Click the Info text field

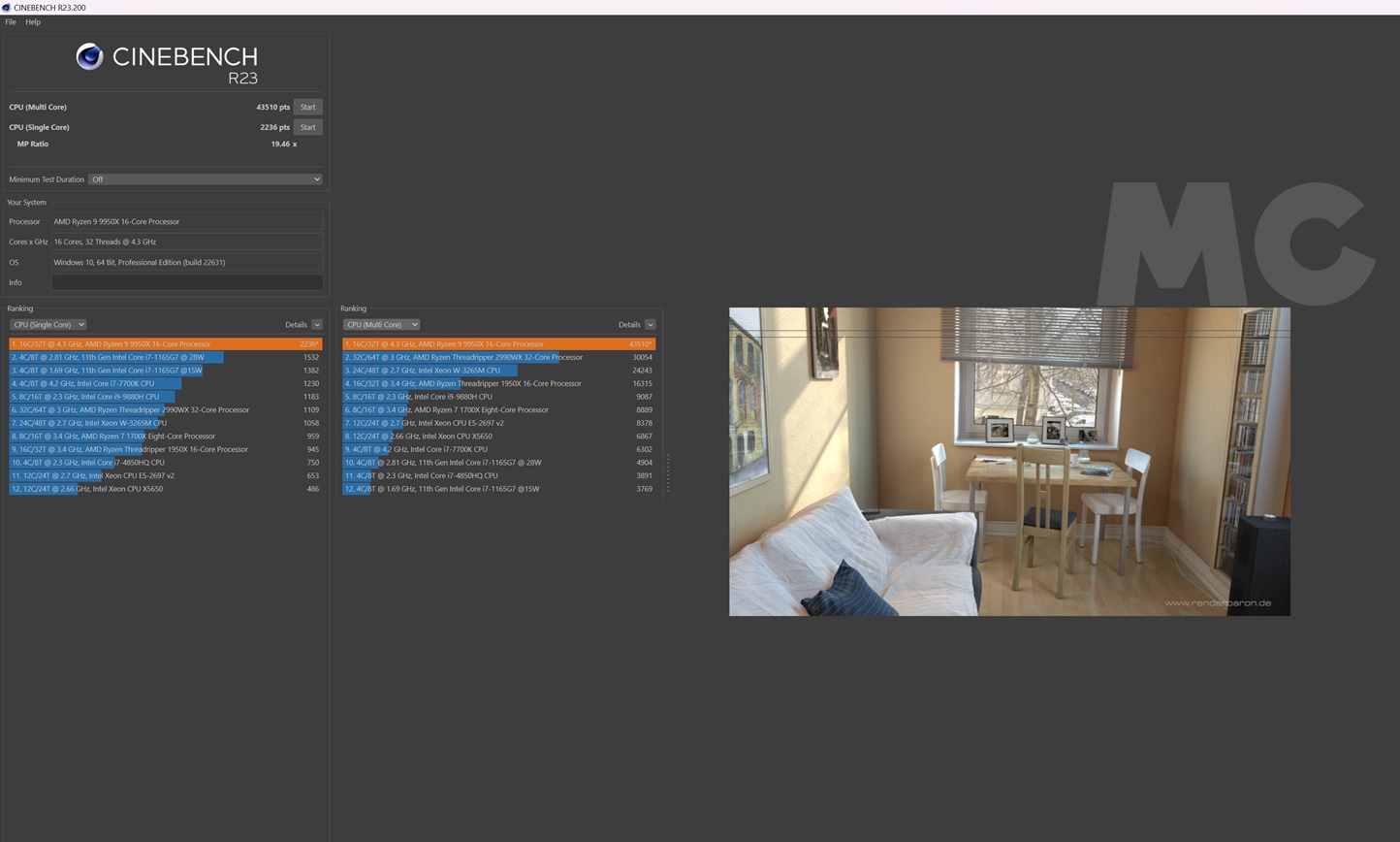coord(186,282)
